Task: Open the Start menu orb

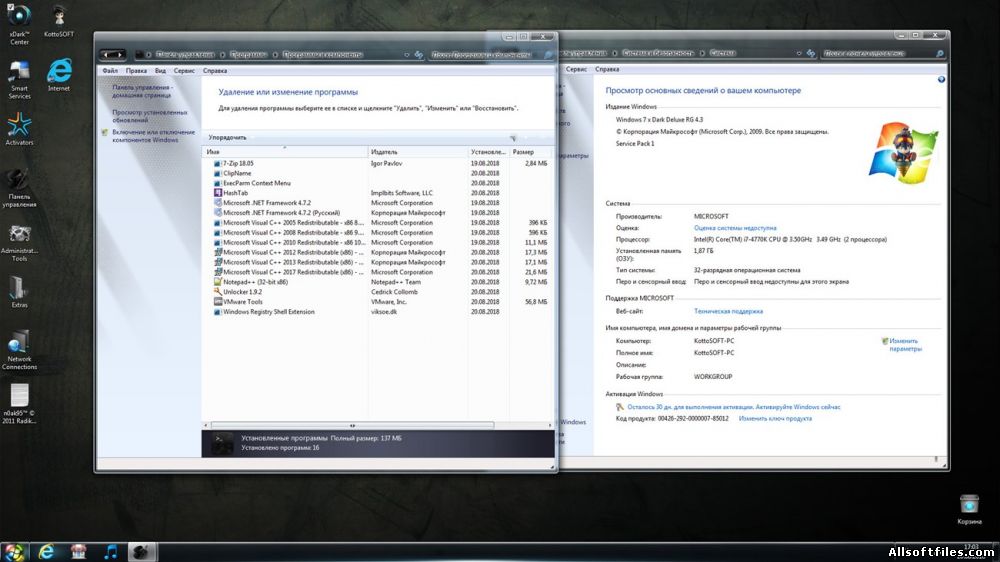Action: (14, 552)
